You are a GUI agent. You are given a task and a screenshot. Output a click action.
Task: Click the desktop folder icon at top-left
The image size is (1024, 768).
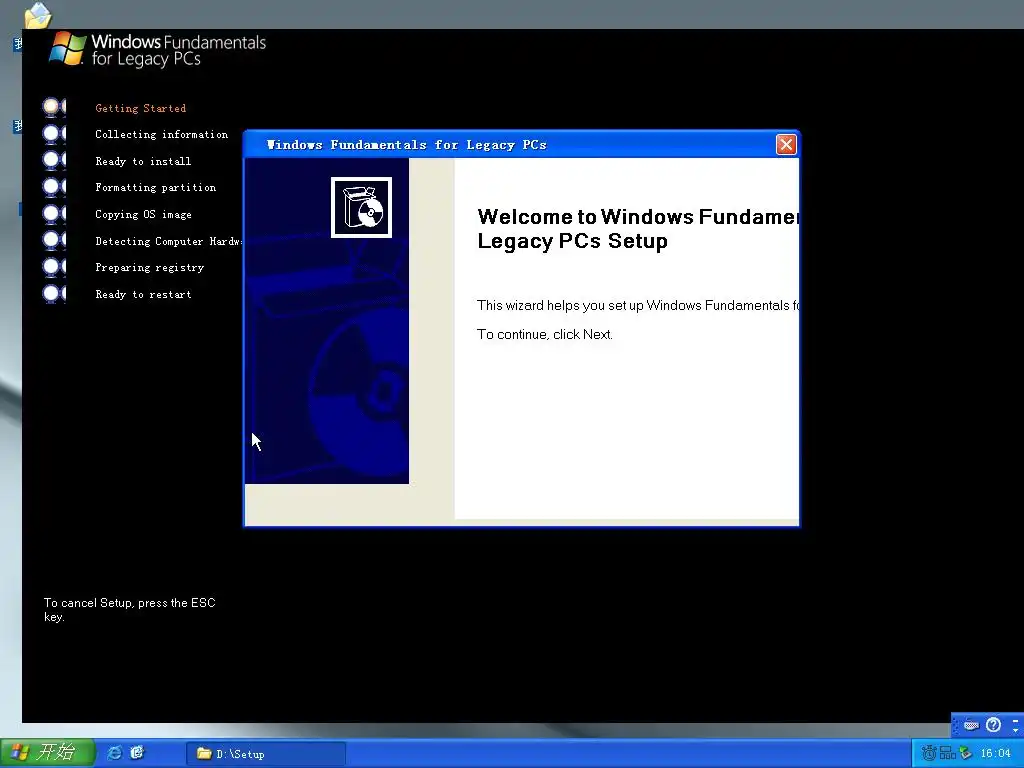(x=38, y=16)
